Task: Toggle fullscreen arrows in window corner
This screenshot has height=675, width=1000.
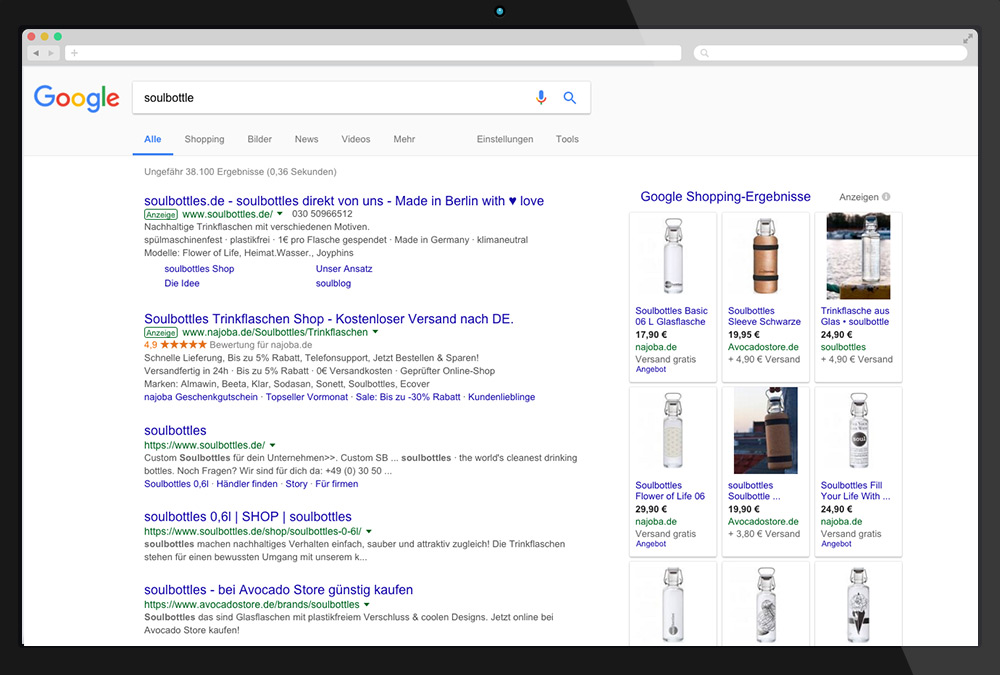Action: (x=967, y=38)
